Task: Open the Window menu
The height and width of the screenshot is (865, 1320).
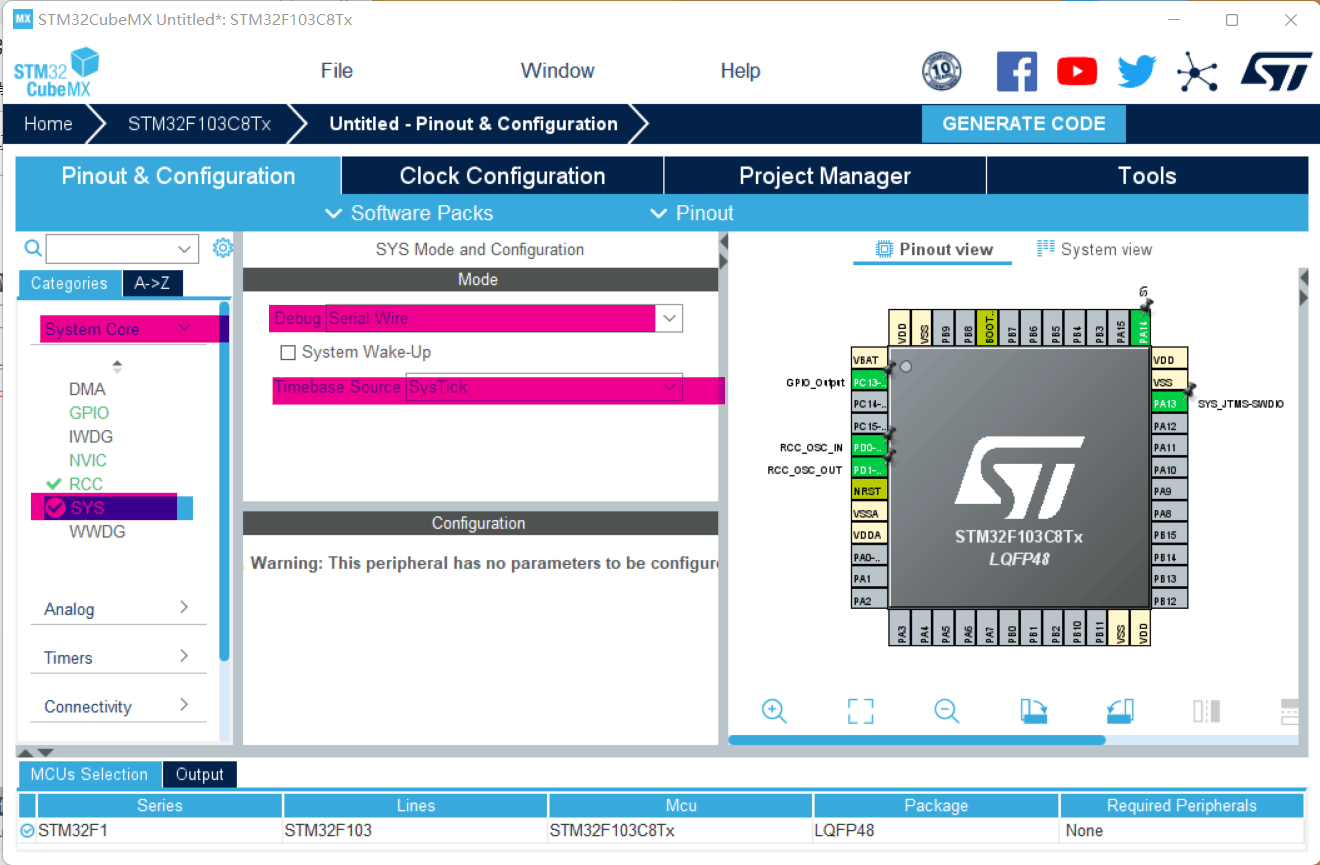Action: click(557, 70)
